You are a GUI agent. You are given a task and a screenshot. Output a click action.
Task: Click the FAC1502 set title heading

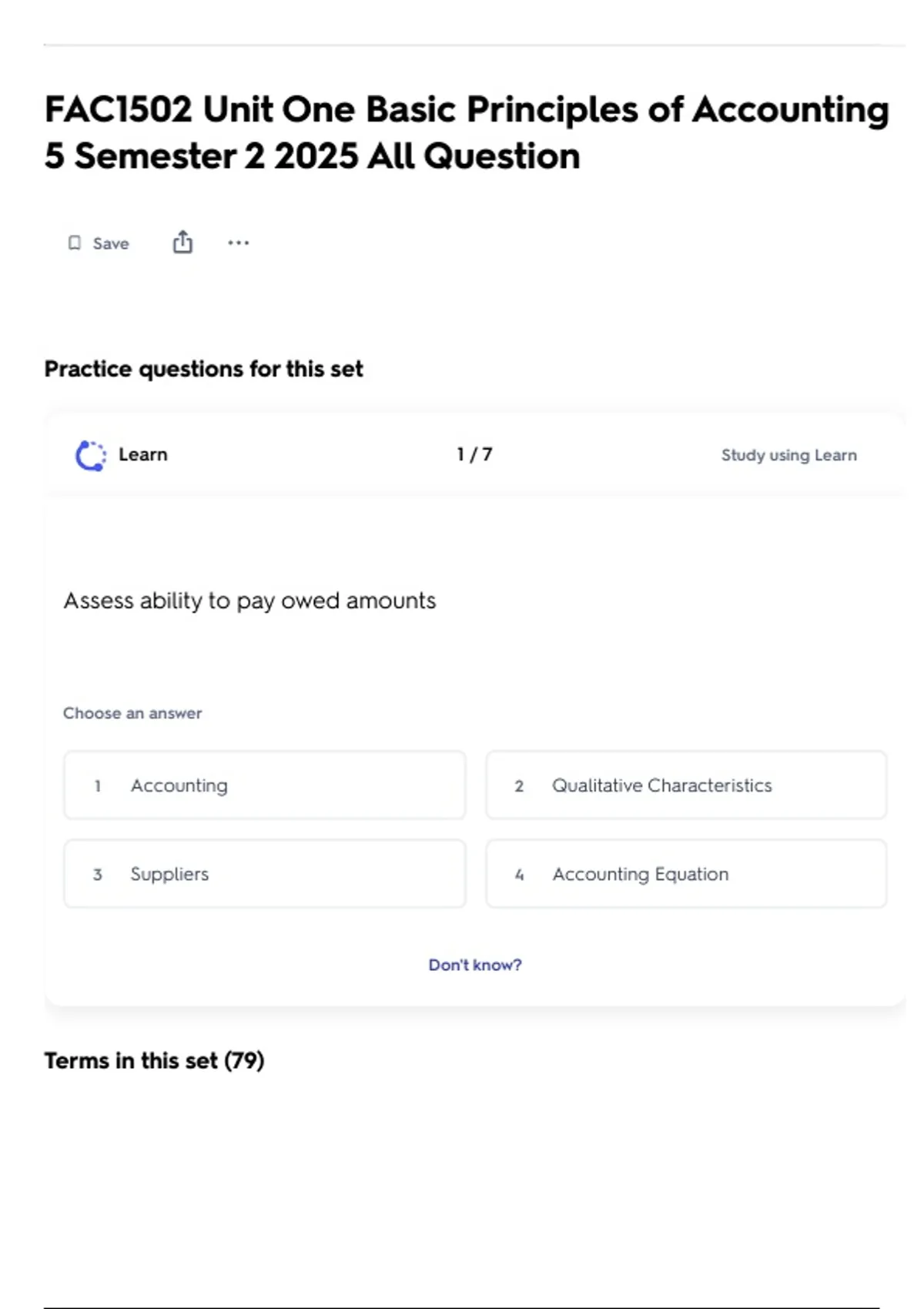(x=467, y=132)
